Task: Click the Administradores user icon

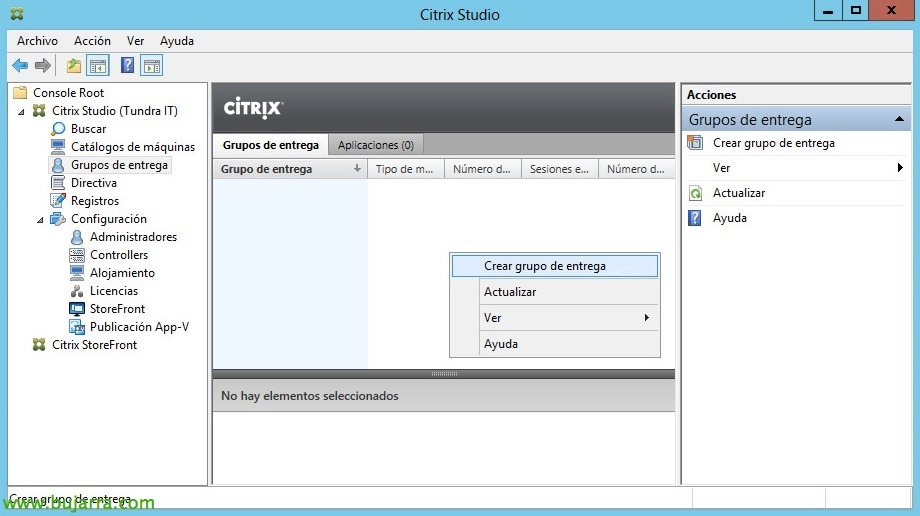Action: pos(77,237)
